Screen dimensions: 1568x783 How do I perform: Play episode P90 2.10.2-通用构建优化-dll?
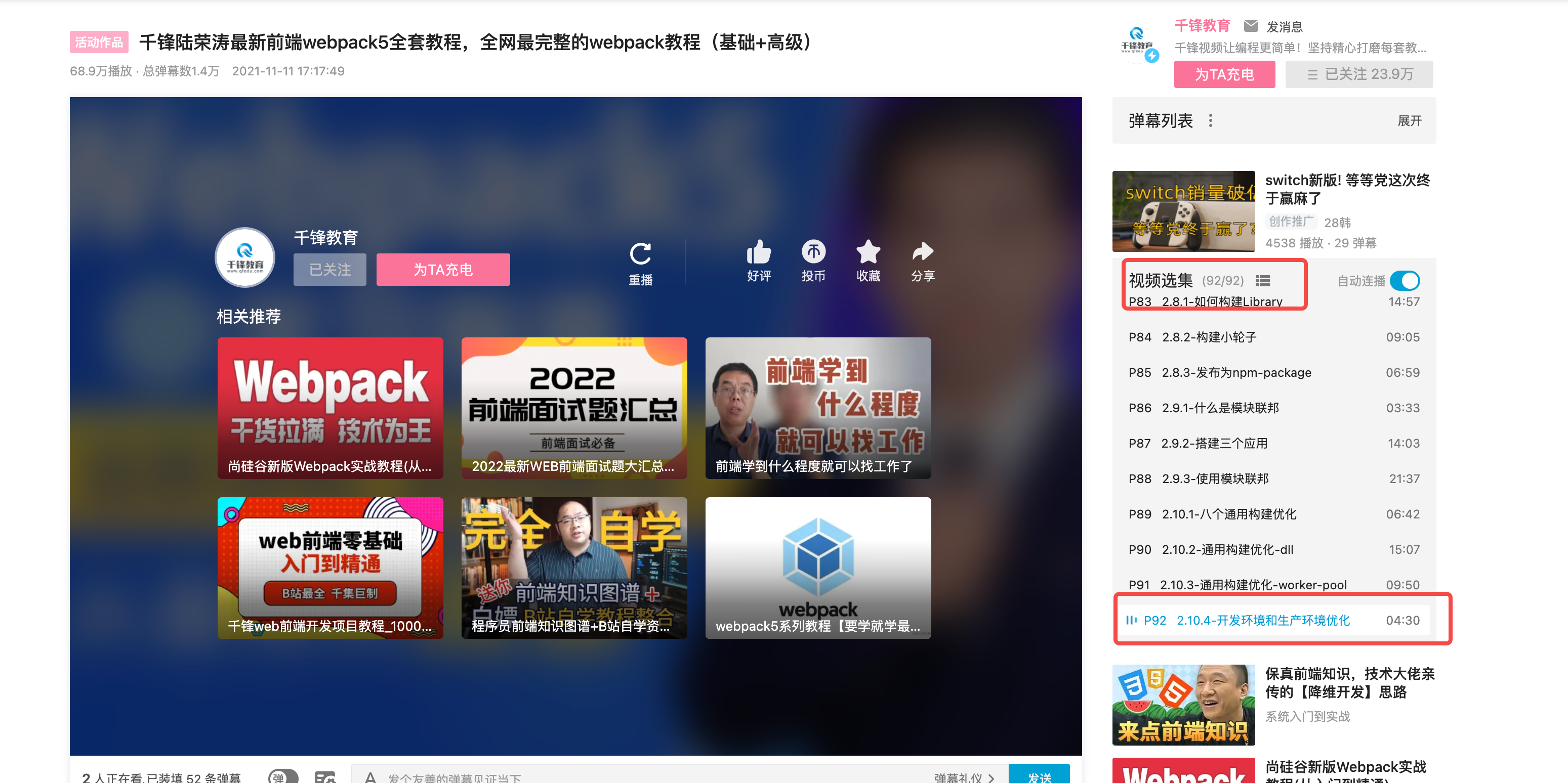point(1273,549)
